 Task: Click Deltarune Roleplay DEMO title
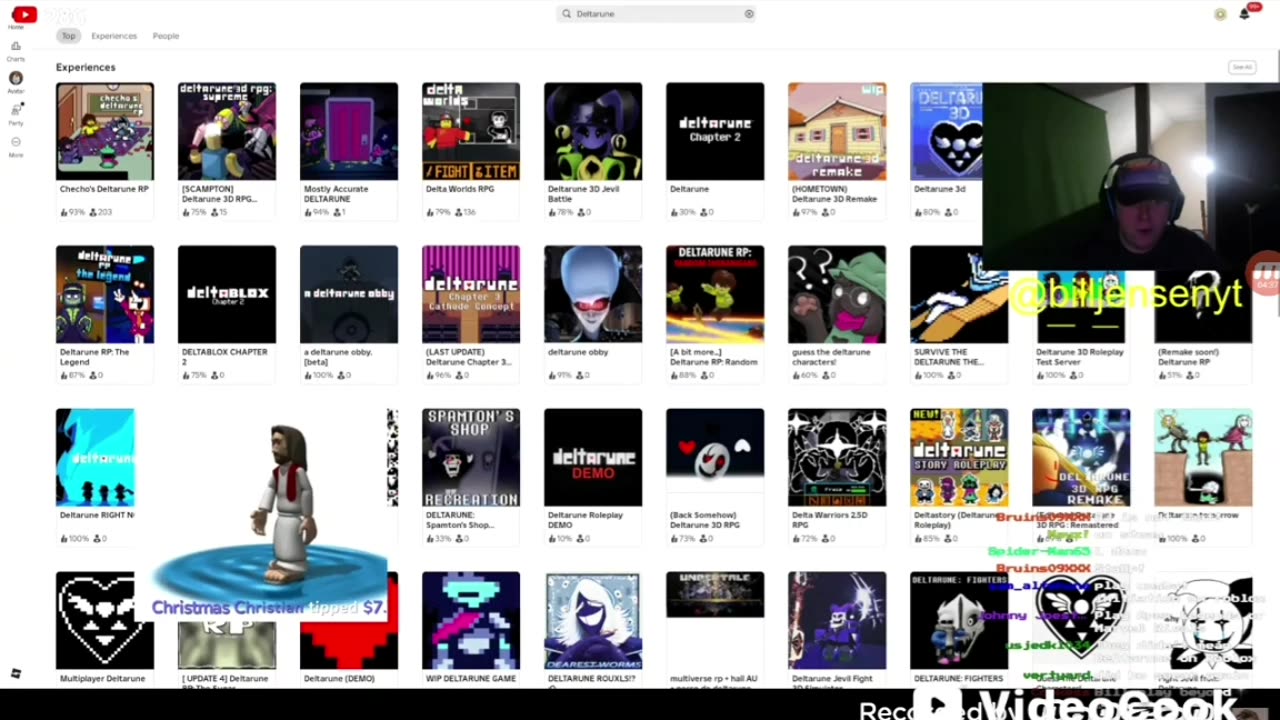tap(585, 520)
